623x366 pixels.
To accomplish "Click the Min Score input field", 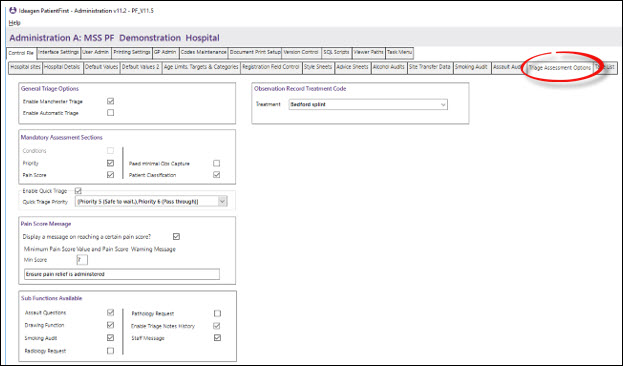I will pos(82,260).
